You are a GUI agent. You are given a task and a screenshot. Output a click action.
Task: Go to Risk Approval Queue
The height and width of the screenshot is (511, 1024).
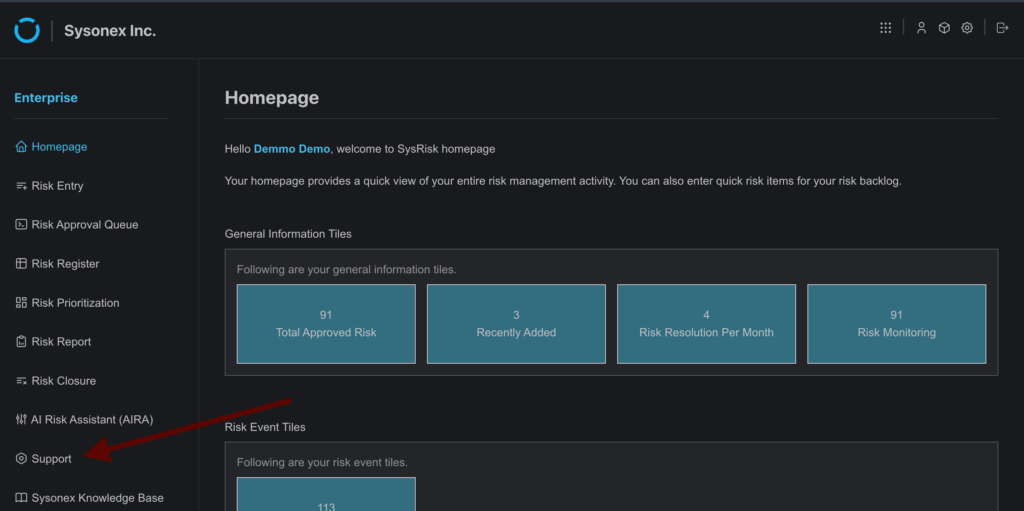(84, 225)
